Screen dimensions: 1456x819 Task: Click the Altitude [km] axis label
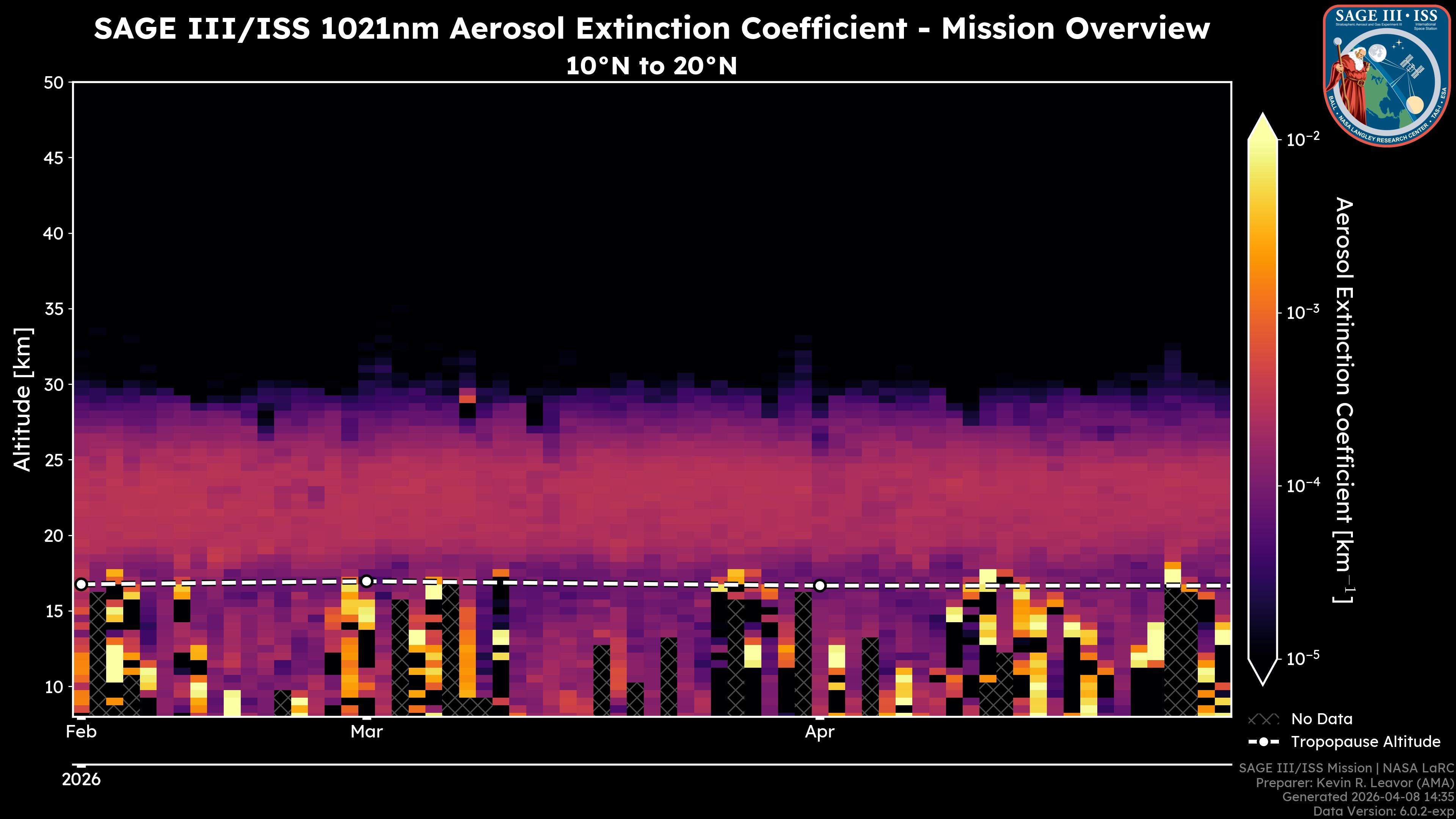point(23,399)
